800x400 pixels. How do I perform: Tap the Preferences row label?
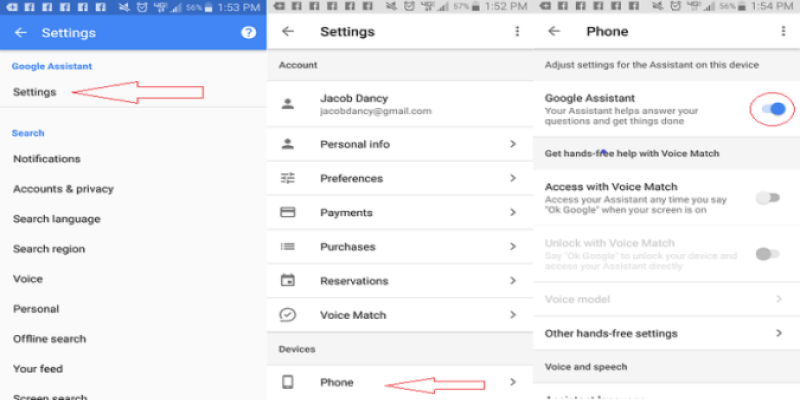point(351,179)
